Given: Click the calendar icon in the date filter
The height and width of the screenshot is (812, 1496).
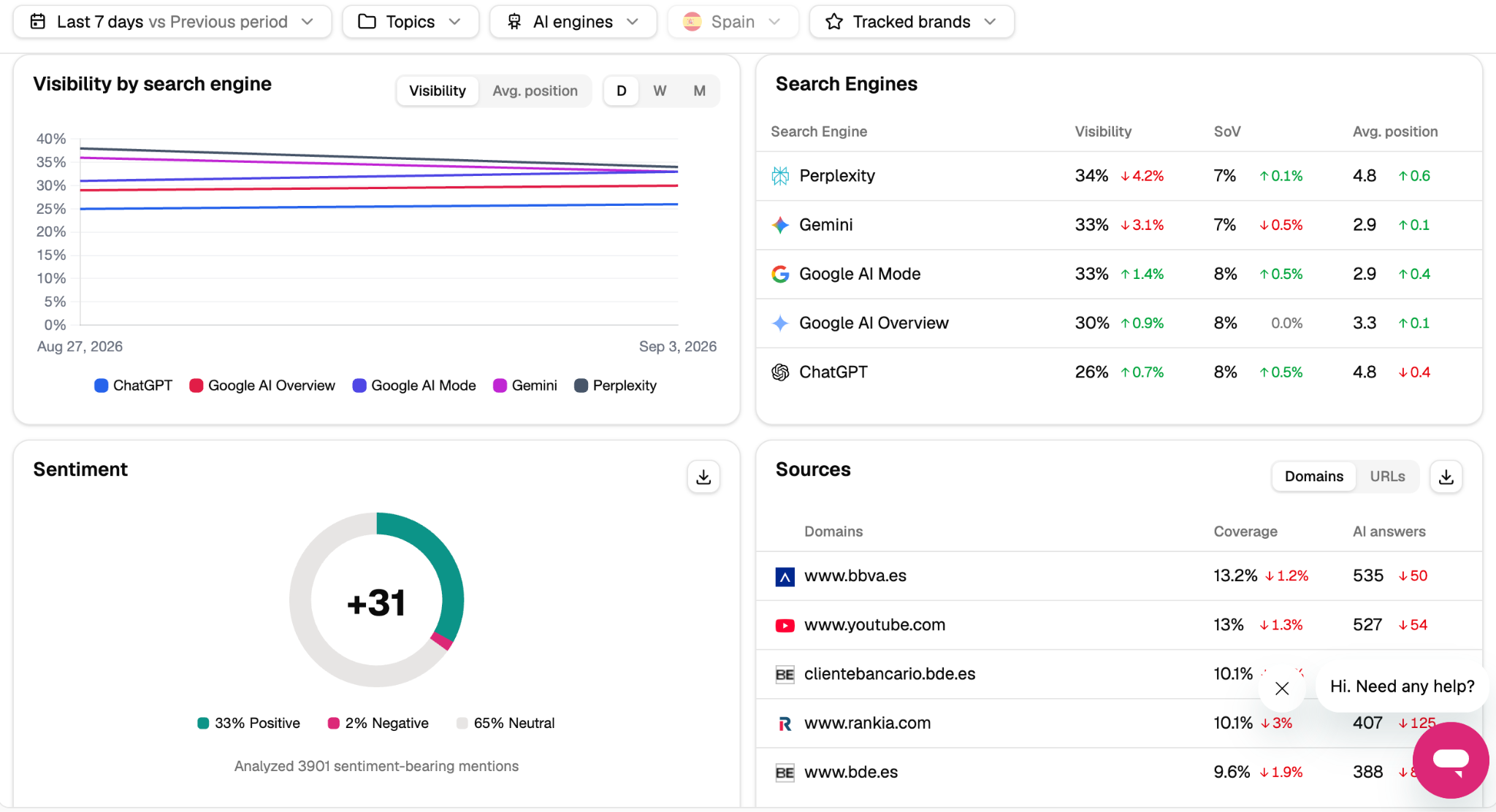Looking at the screenshot, I should 38,22.
